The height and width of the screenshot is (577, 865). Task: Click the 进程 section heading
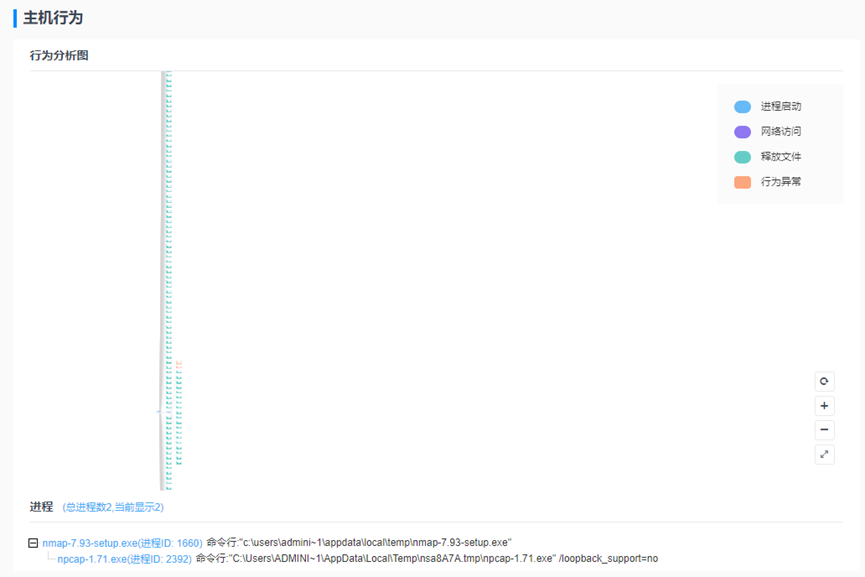click(x=41, y=506)
